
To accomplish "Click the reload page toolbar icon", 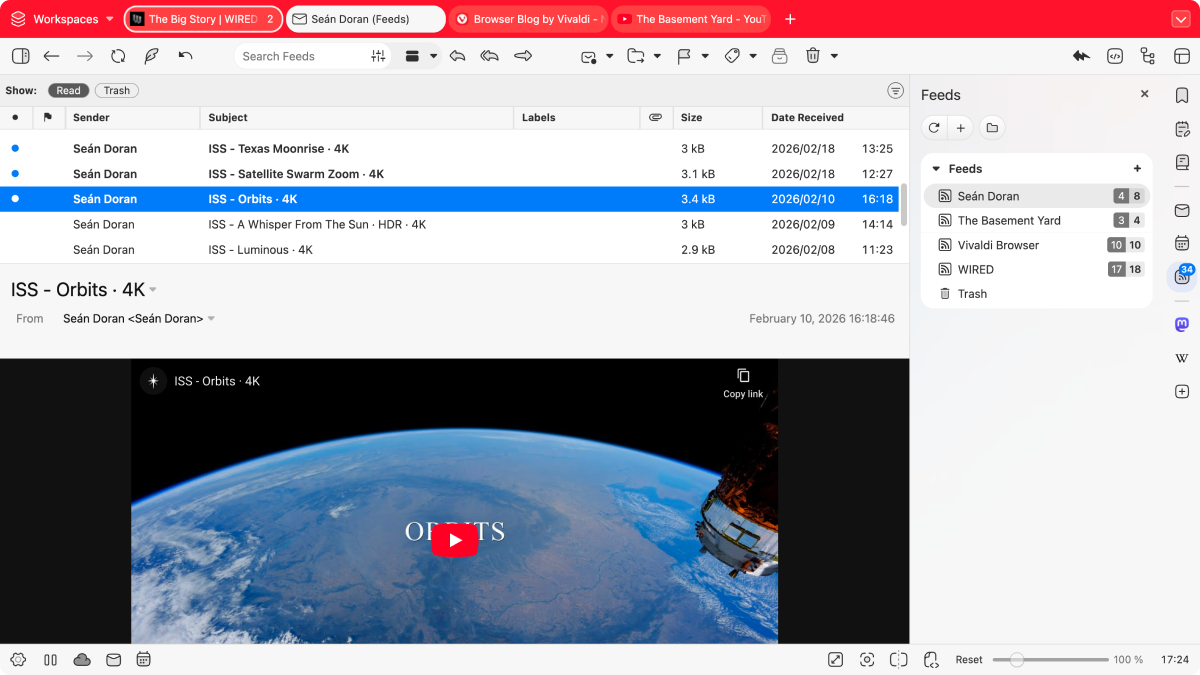I will 118,56.
